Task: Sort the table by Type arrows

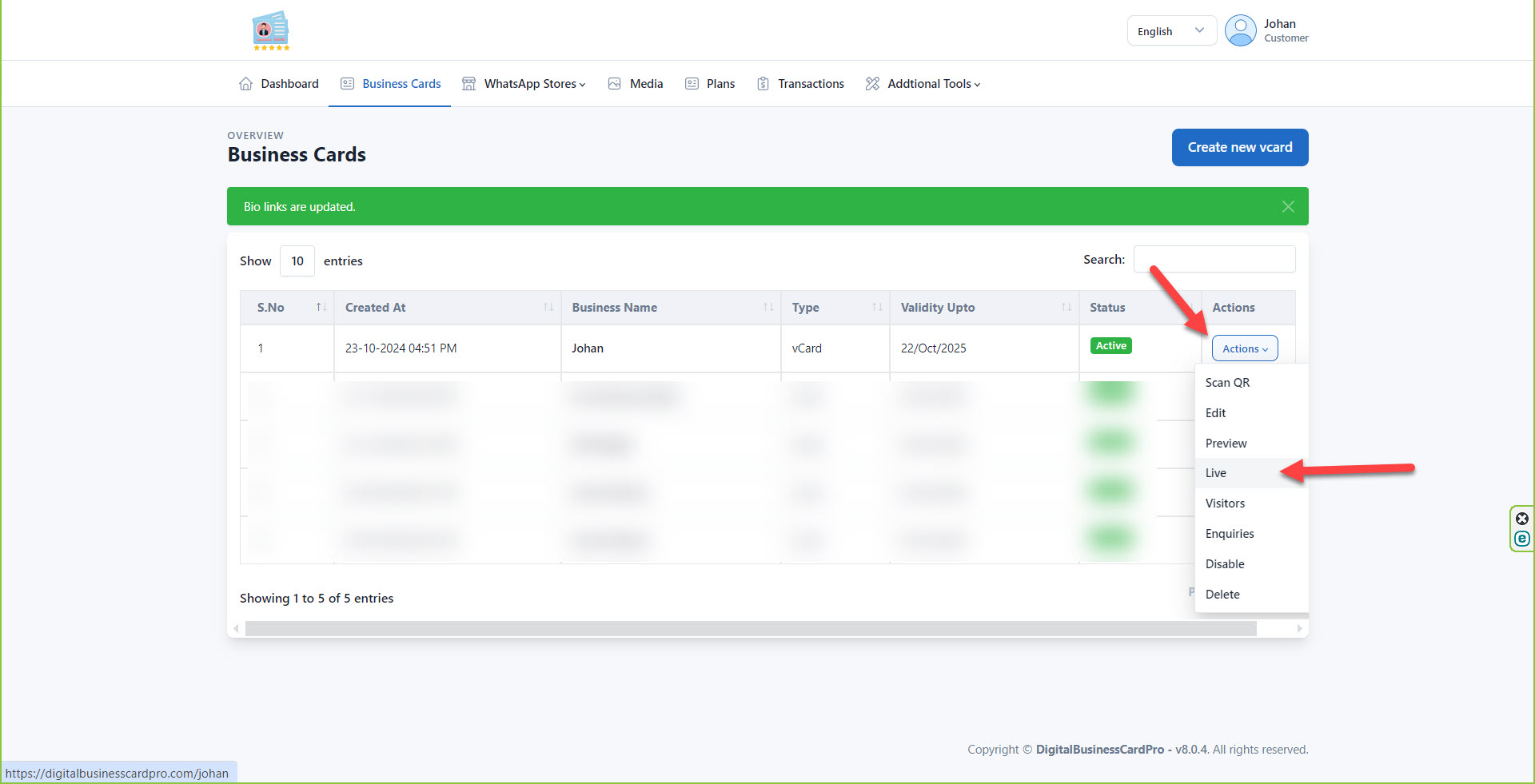Action: pyautogui.click(x=876, y=308)
